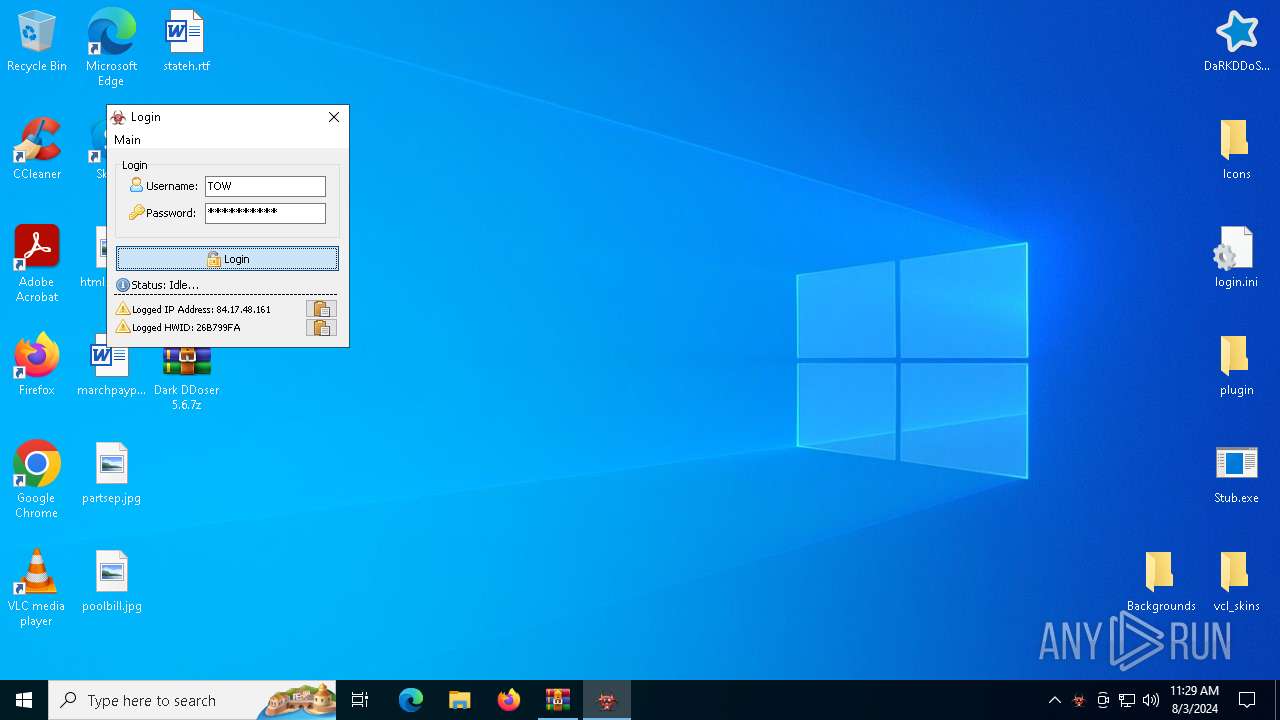Image resolution: width=1280 pixels, height=720 pixels.
Task: Open plugin folder on desktop
Action: click(x=1236, y=365)
